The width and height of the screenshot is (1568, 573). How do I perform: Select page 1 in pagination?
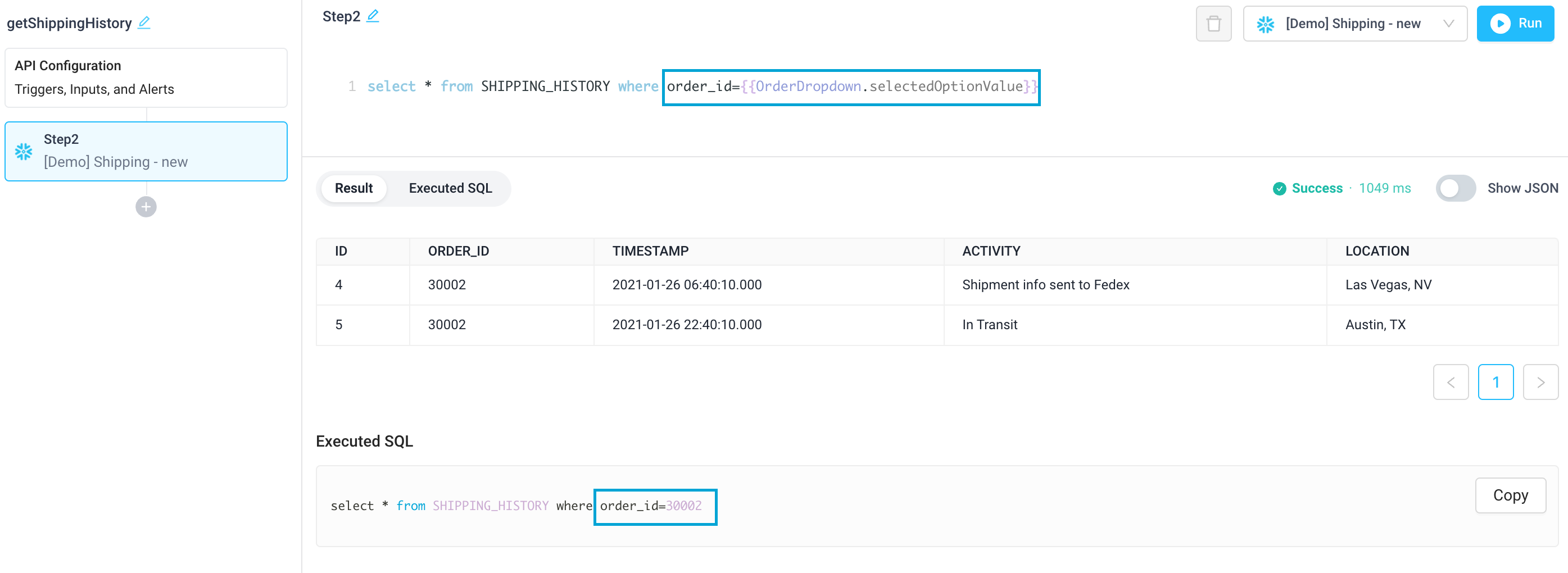[x=1496, y=382]
